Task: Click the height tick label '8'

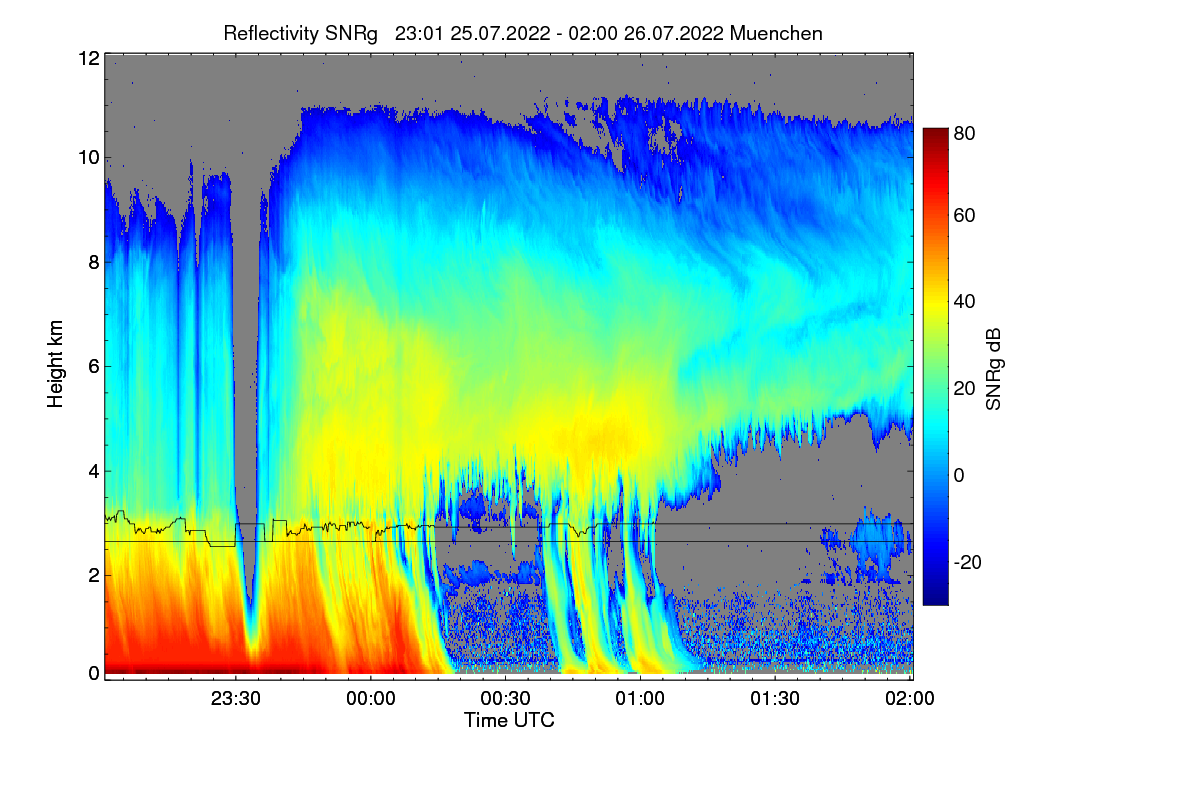Action: pyautogui.click(x=93, y=262)
